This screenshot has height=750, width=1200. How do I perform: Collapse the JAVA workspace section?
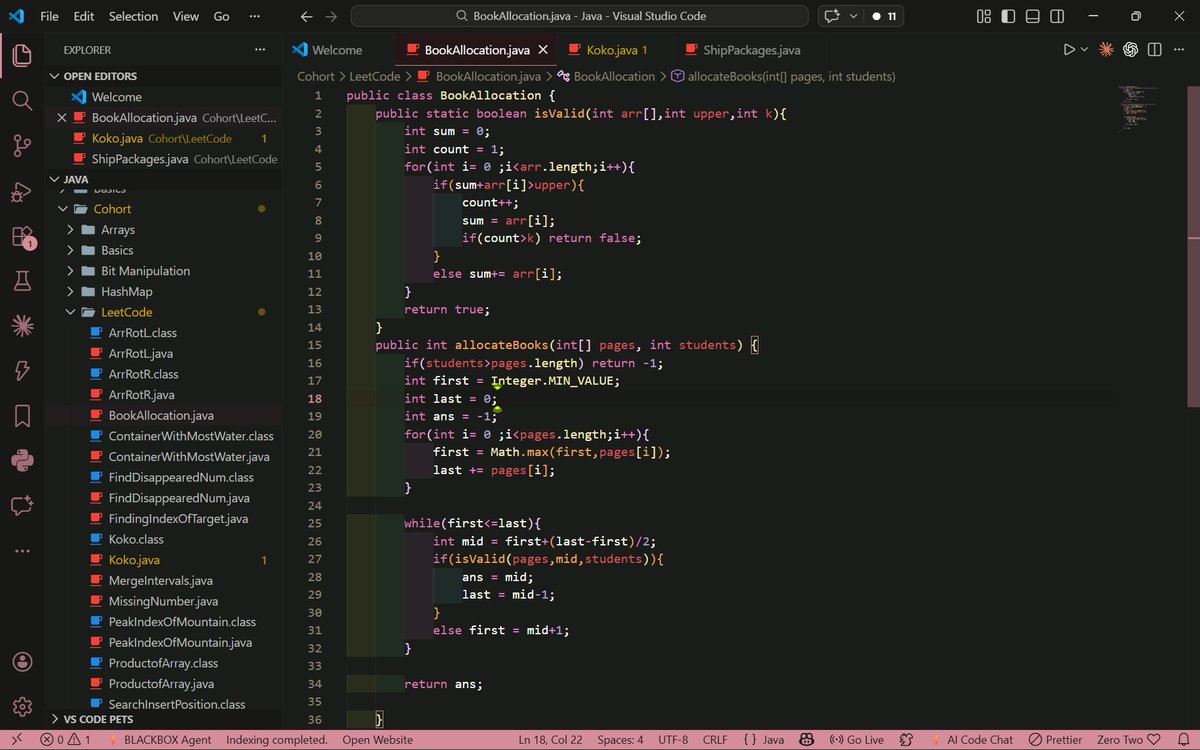point(76,179)
